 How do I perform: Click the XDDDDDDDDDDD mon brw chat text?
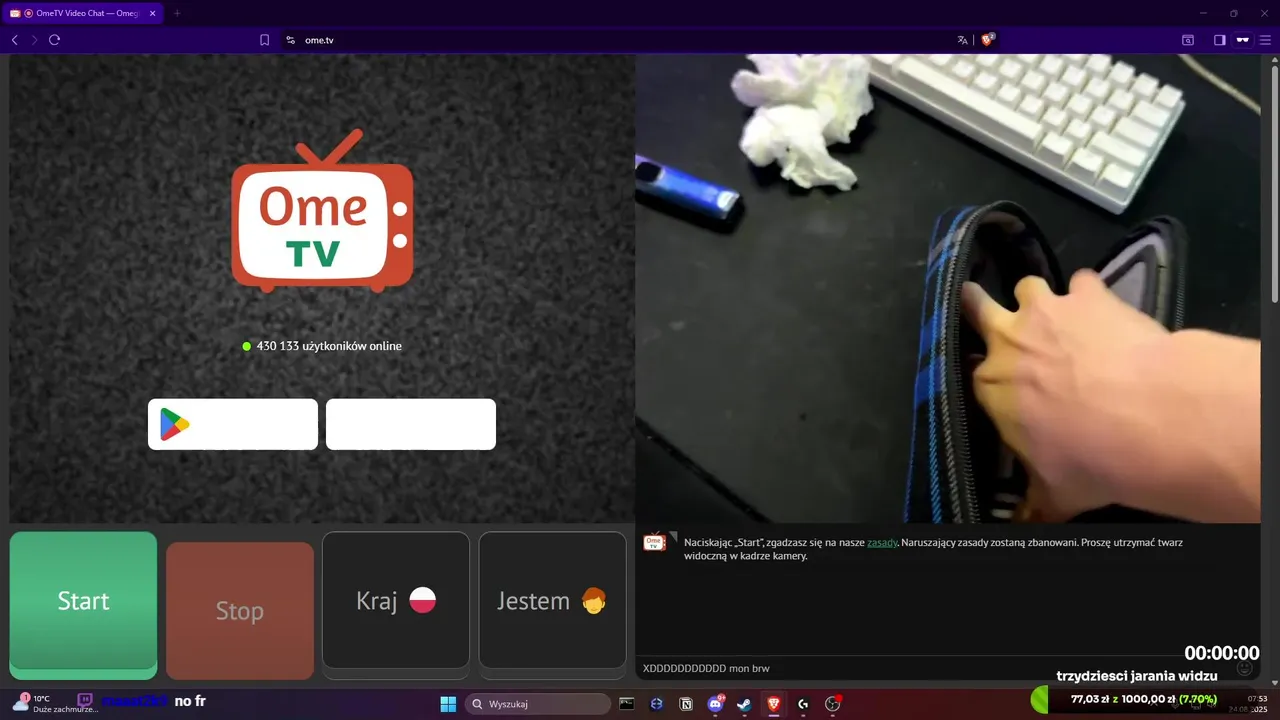tap(706, 668)
